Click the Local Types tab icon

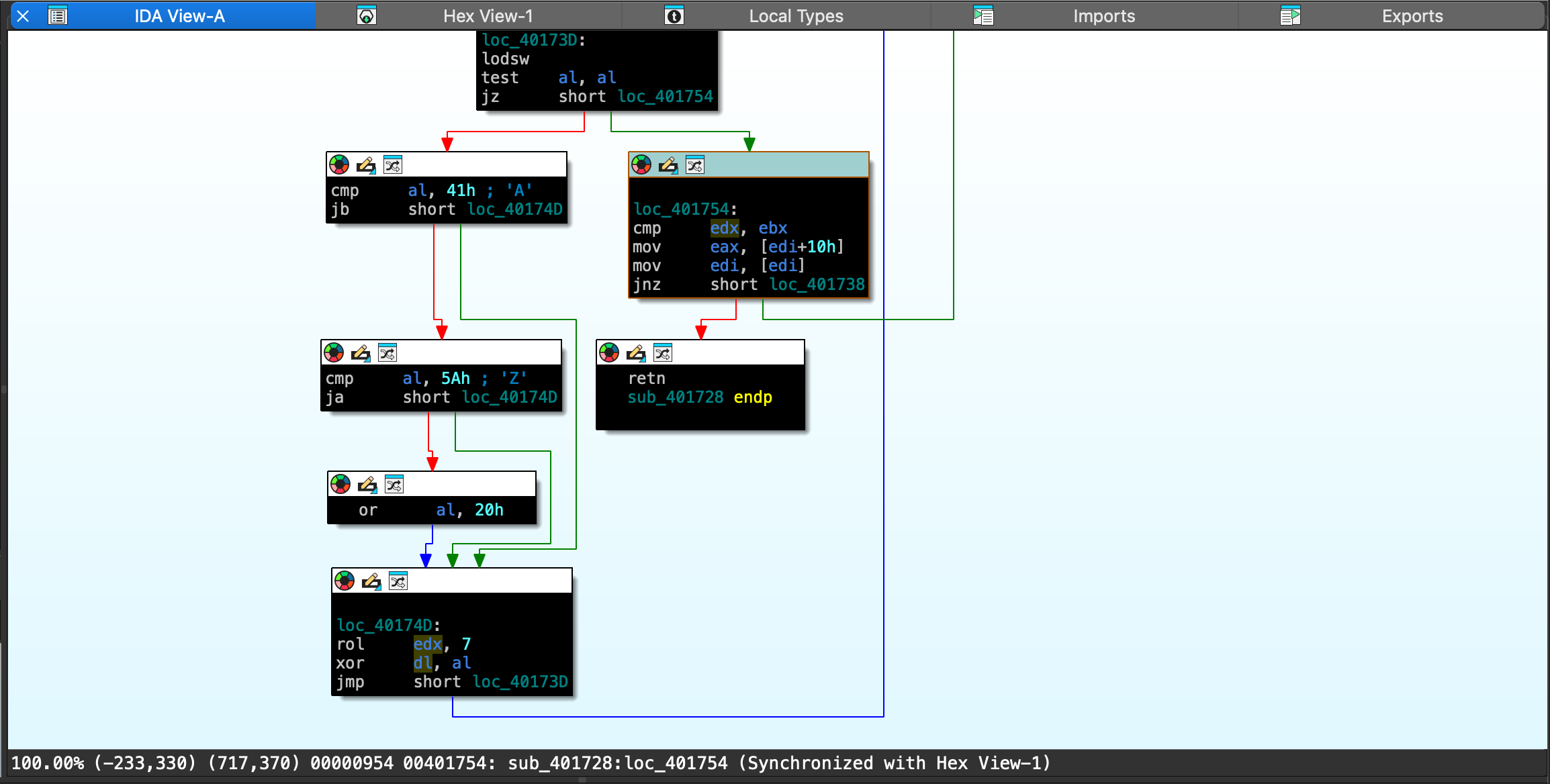coord(674,16)
